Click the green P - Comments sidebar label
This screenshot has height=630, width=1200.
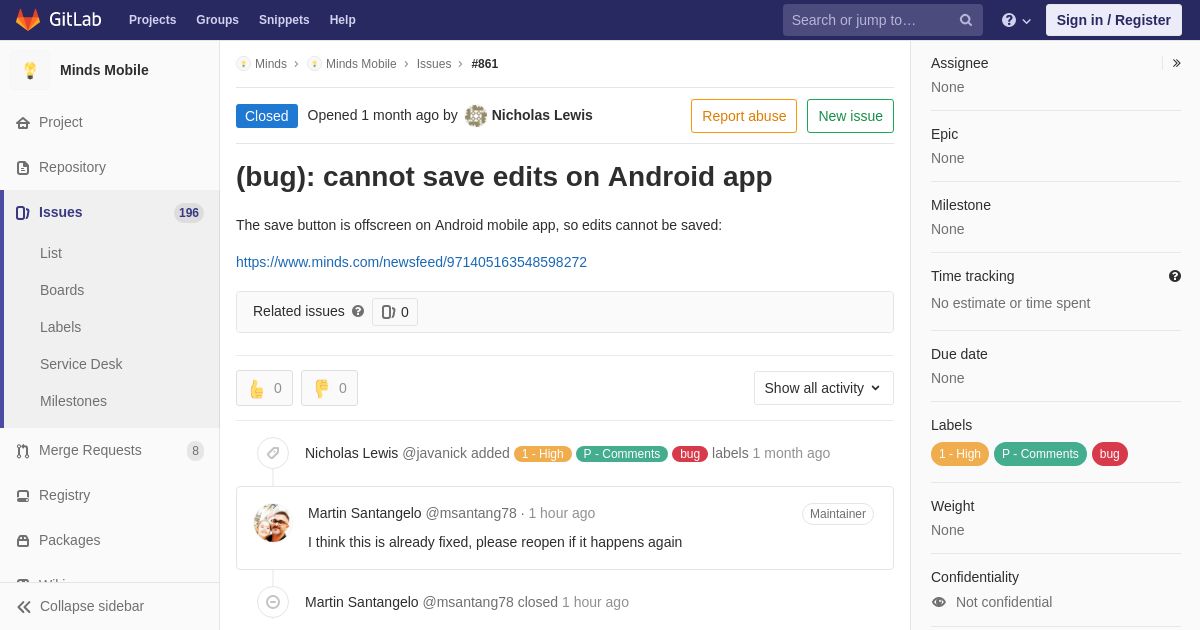coord(1040,454)
